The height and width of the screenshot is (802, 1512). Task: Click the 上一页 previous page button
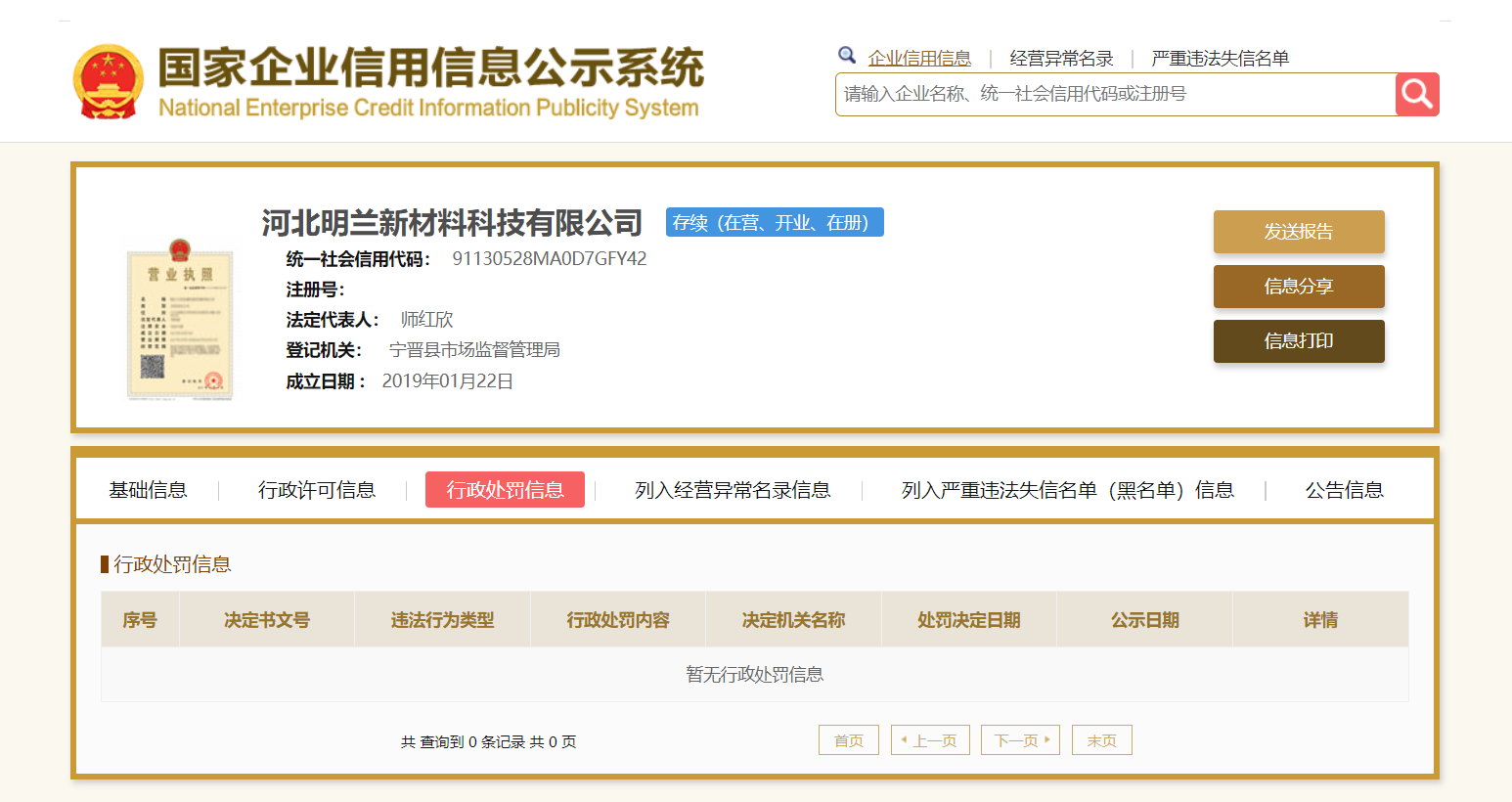coord(930,740)
